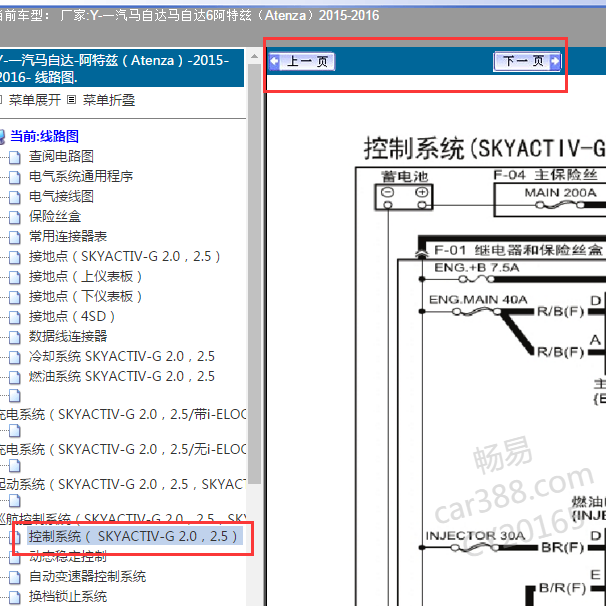The image size is (606, 606).
Task: Click the 上一页 previous page button
Action: click(302, 61)
